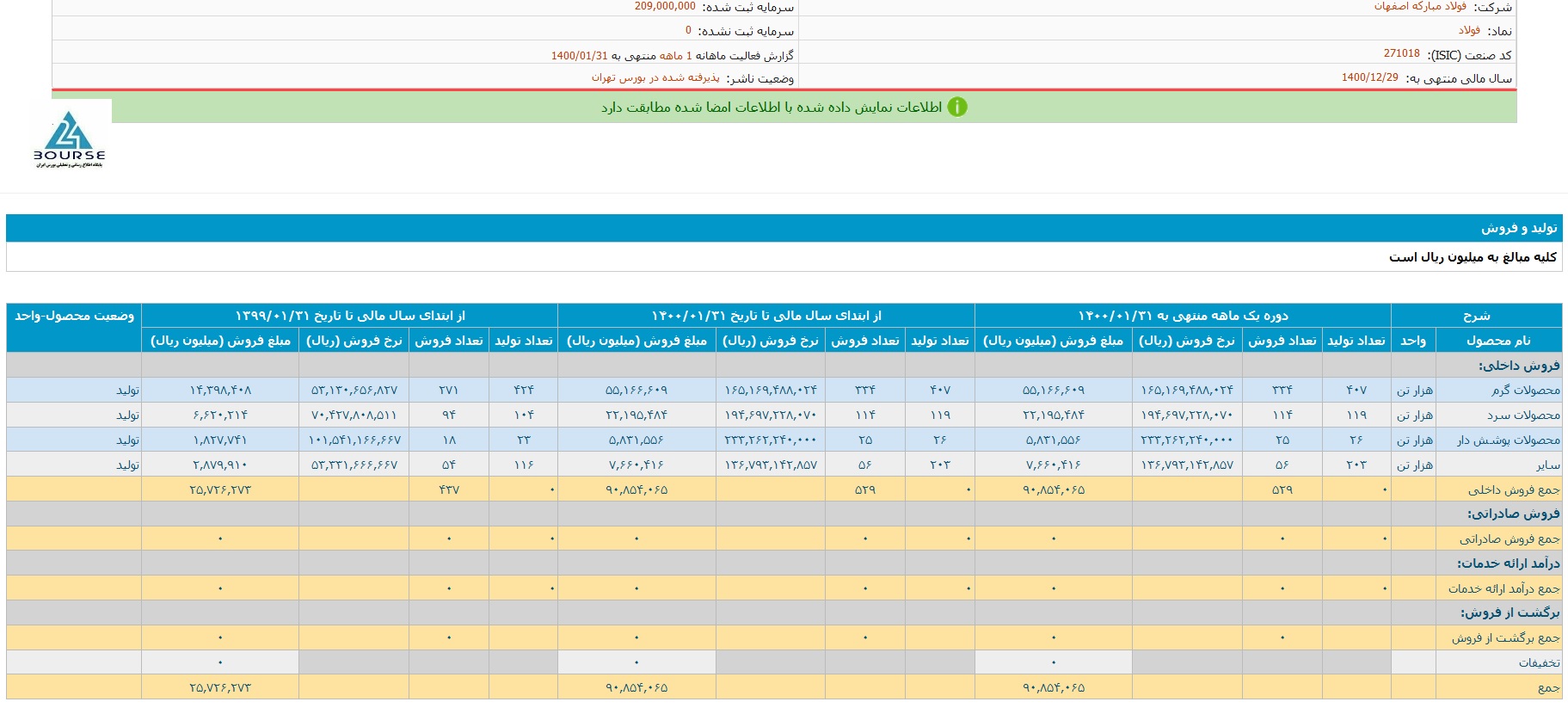
Task: Click sales amount '۱,۸۲۷,۷۴۱'
Action: (x=220, y=440)
